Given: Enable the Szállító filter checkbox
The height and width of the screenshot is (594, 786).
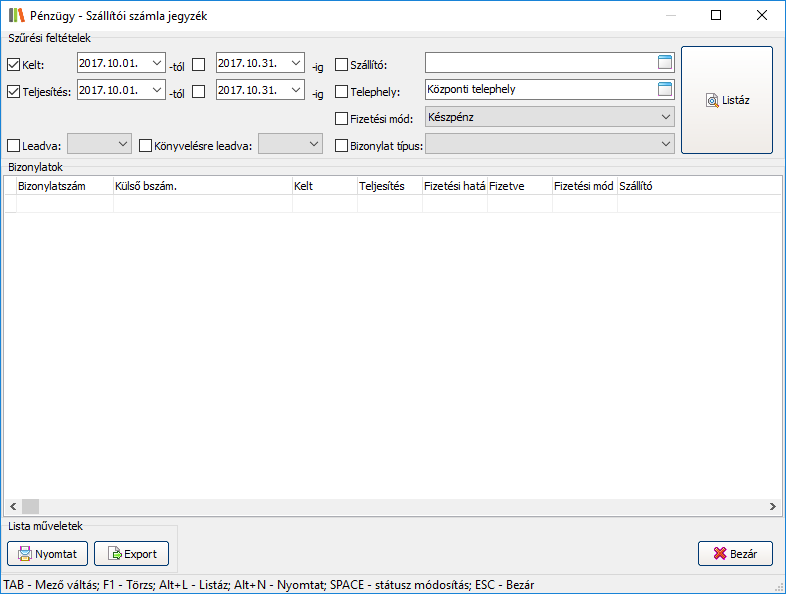Looking at the screenshot, I should [342, 65].
